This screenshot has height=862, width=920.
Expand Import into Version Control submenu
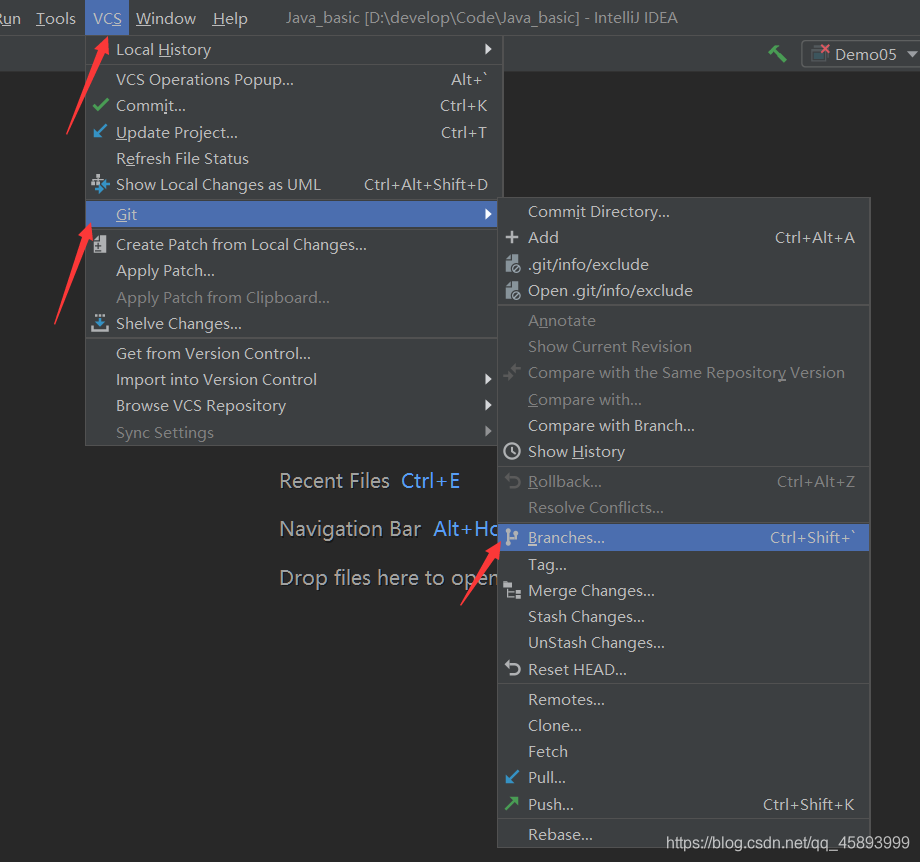(x=488, y=379)
